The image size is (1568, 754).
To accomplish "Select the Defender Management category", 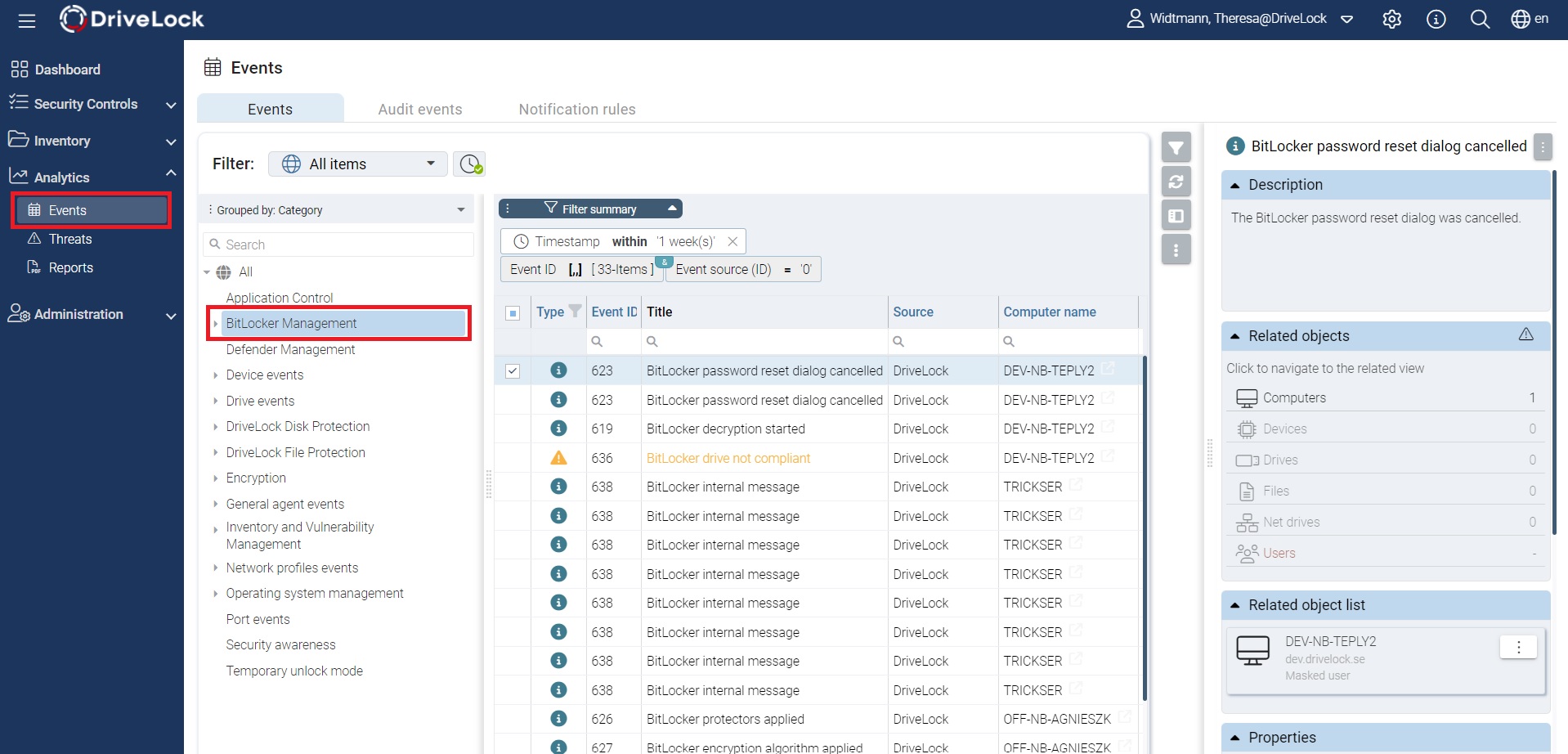I will (290, 349).
